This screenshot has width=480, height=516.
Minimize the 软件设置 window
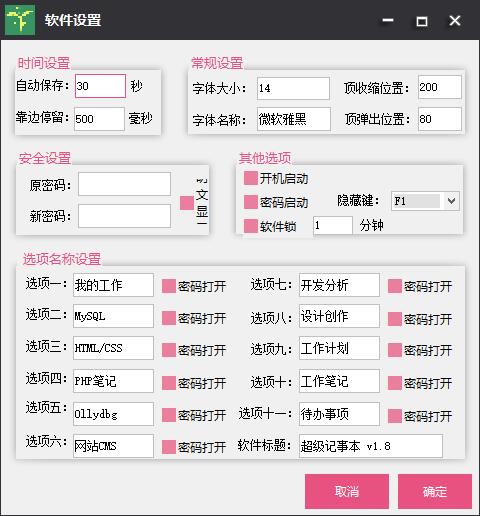(x=388, y=21)
